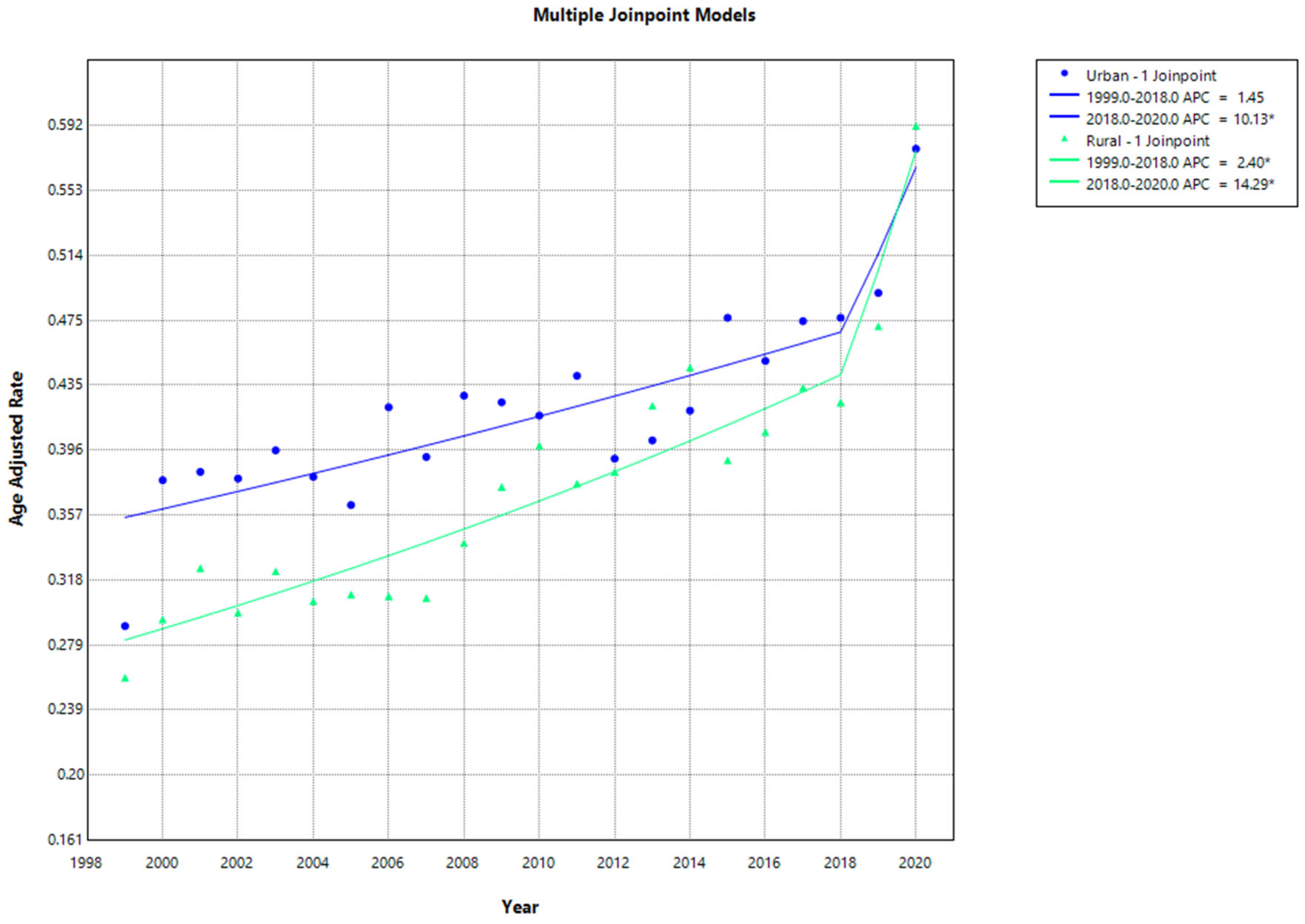
Task: Click the 'Age Adjusted Rate' y-axis title
Action: (x=17, y=448)
